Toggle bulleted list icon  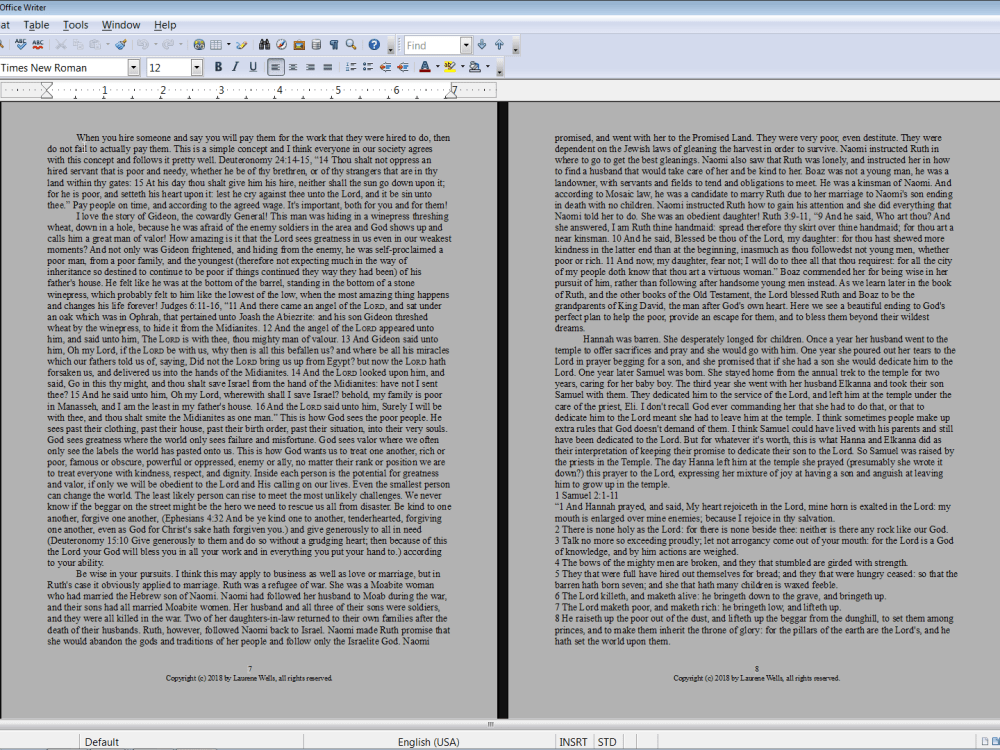(x=367, y=67)
